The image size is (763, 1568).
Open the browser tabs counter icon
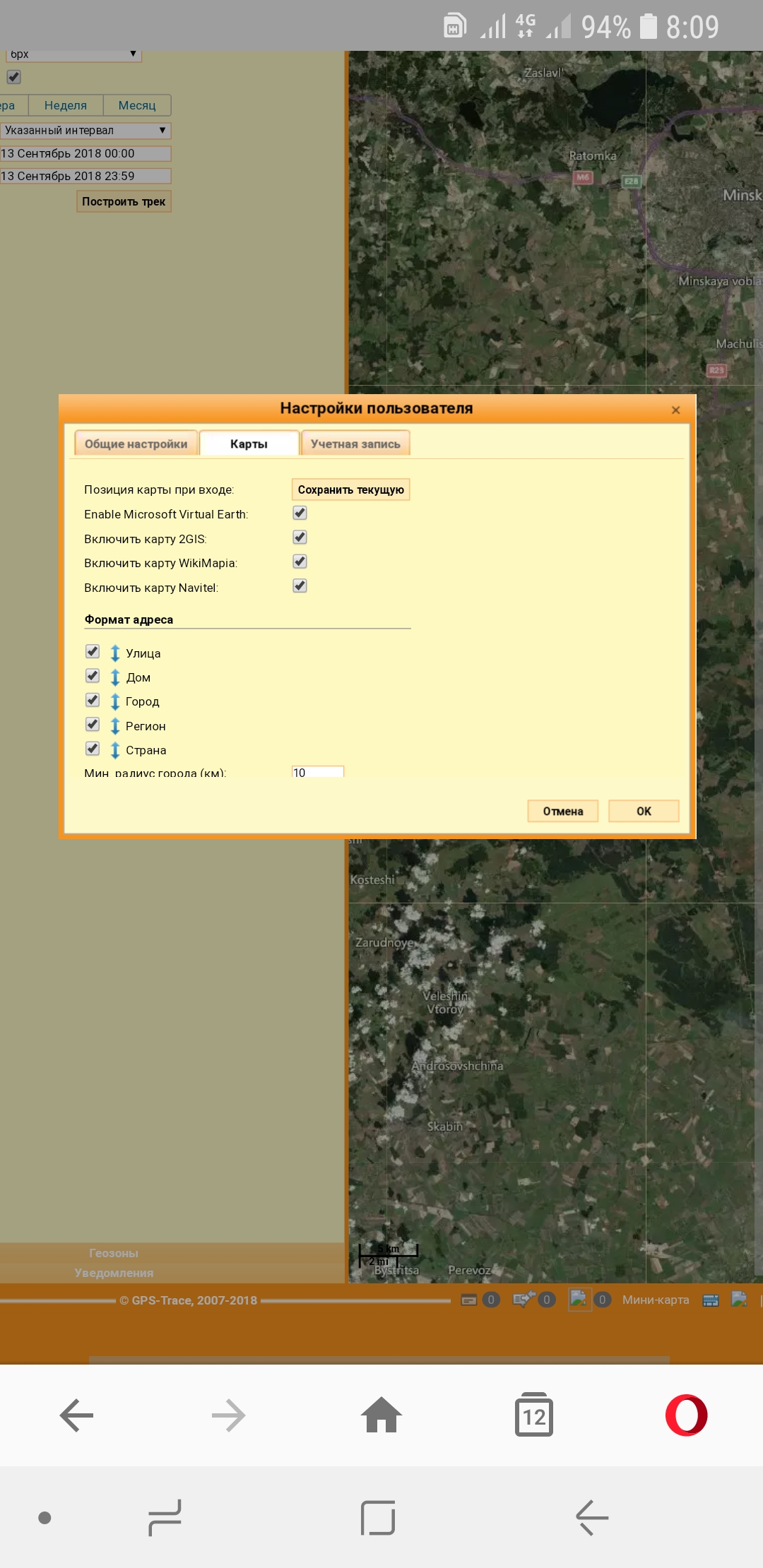(534, 1415)
